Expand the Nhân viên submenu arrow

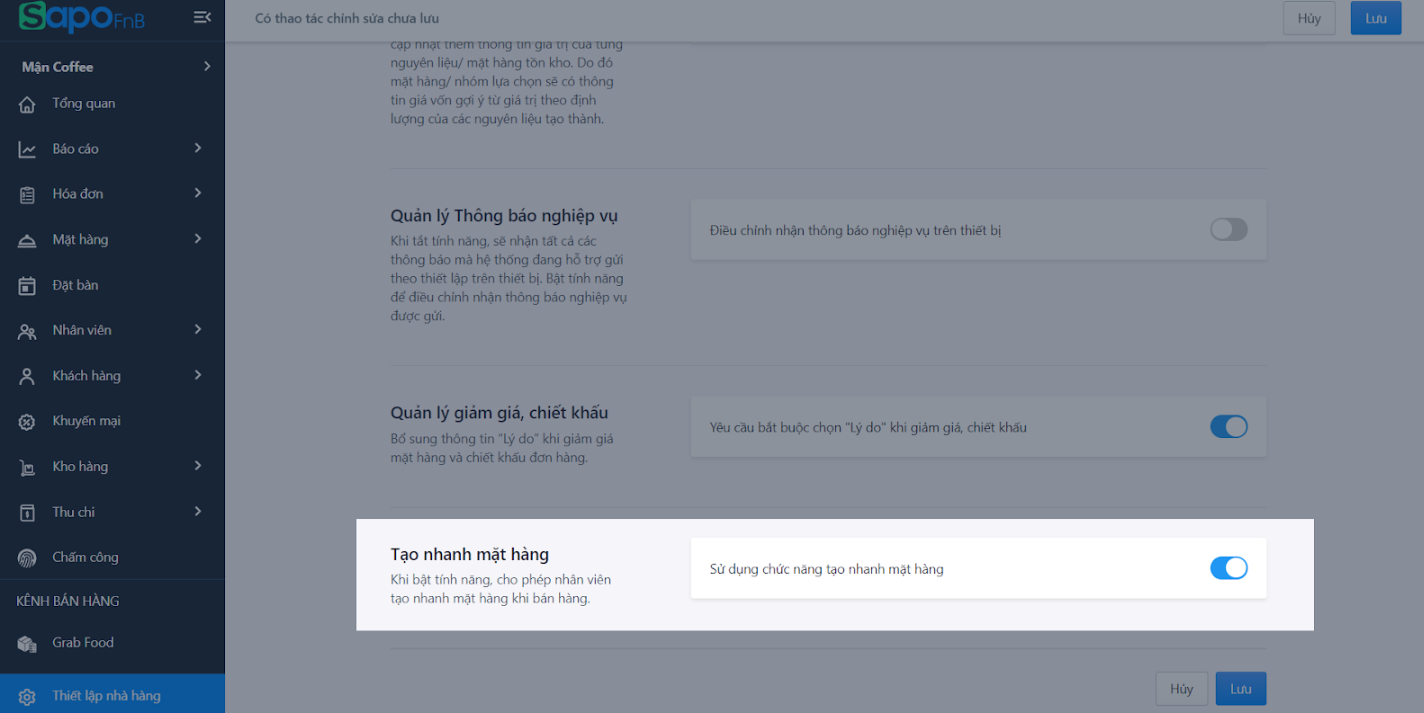pyautogui.click(x=198, y=330)
